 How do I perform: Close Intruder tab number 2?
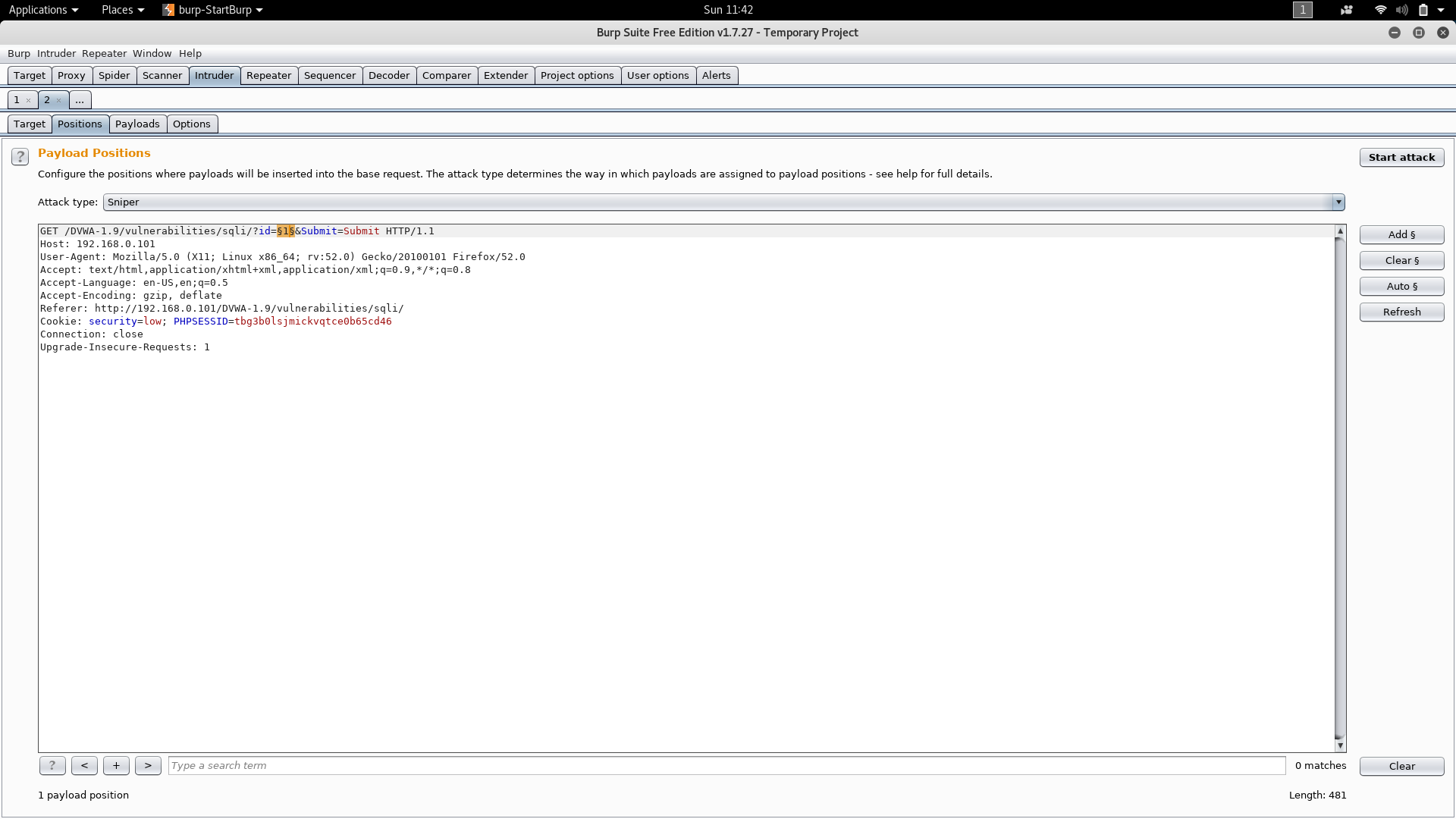click(x=59, y=100)
